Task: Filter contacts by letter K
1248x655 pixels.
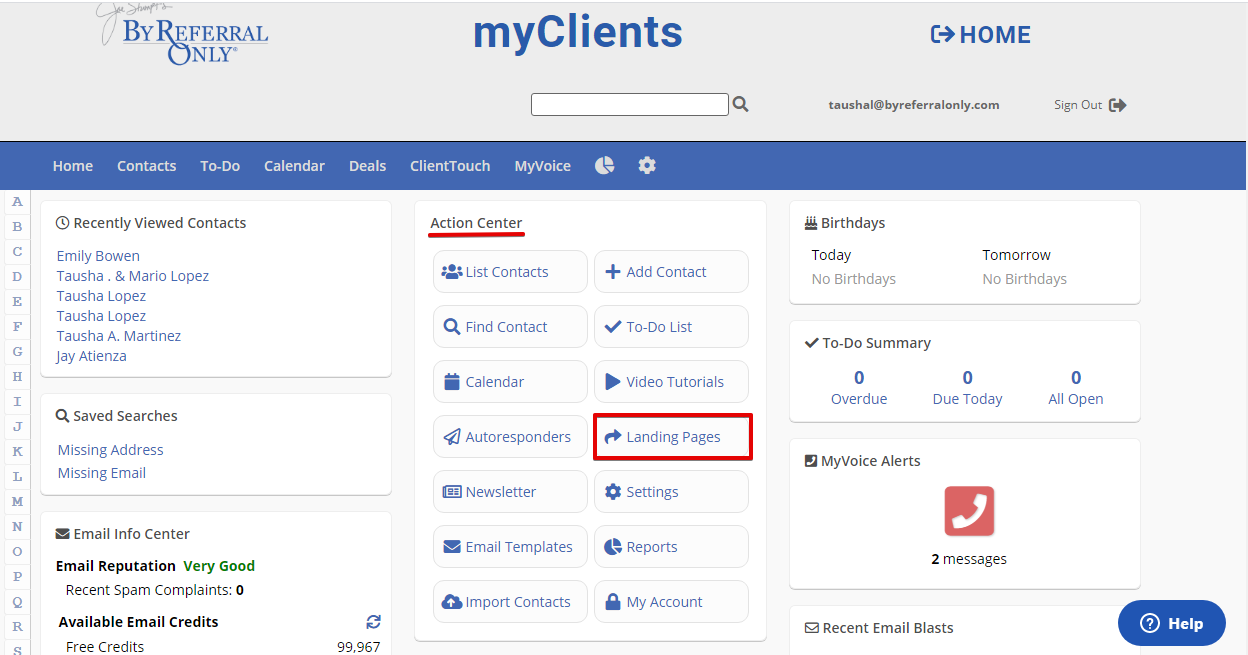Action: click(17, 452)
